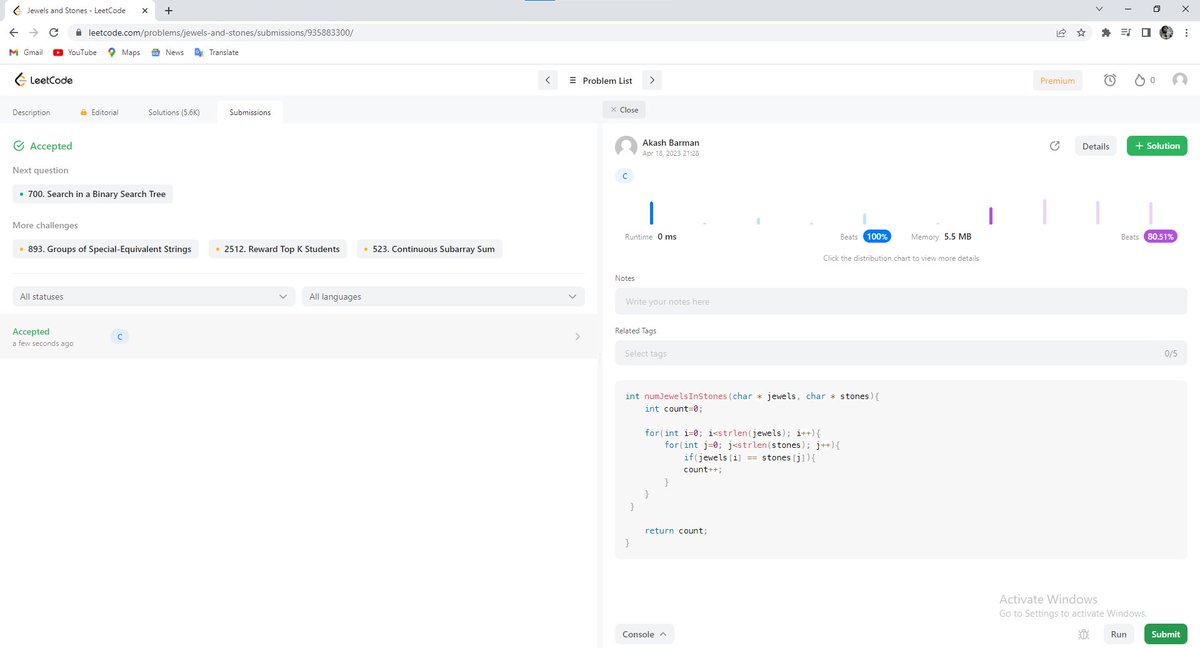Image resolution: width=1200 pixels, height=648 pixels.
Task: Open media control icon in Chrome toolbar
Action: [1126, 32]
